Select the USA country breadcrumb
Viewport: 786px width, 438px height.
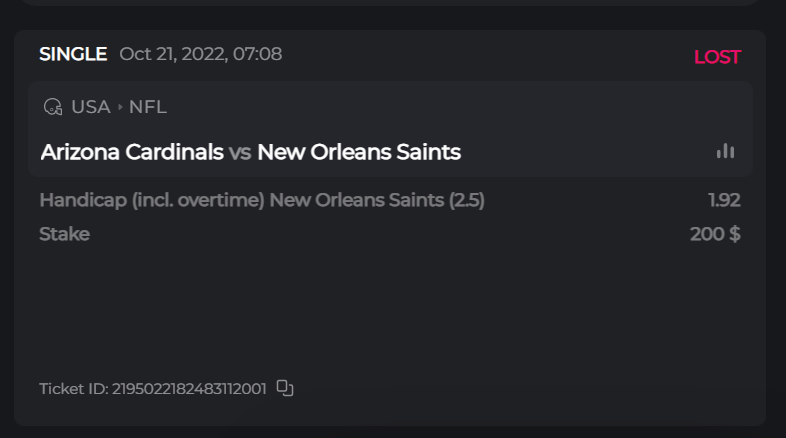pos(91,107)
